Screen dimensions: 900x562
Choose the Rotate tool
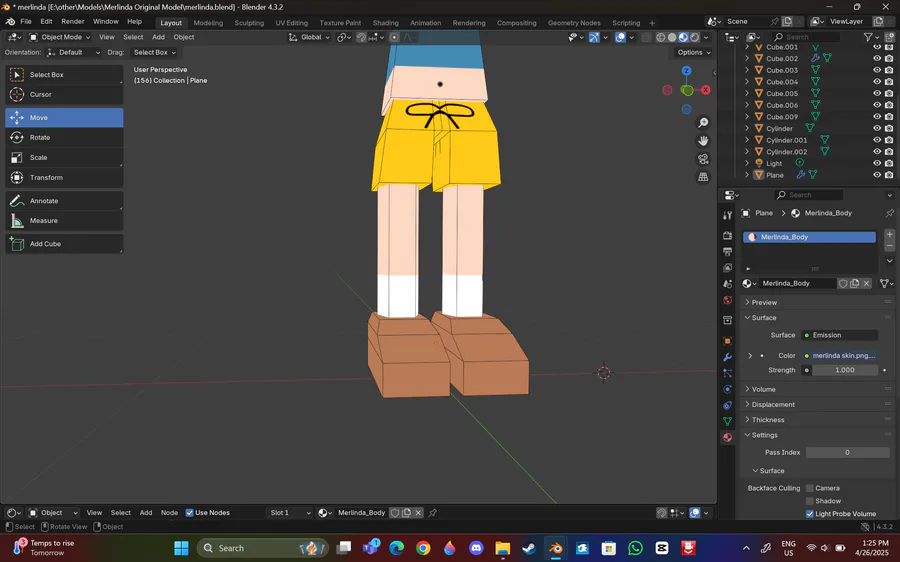(64, 137)
